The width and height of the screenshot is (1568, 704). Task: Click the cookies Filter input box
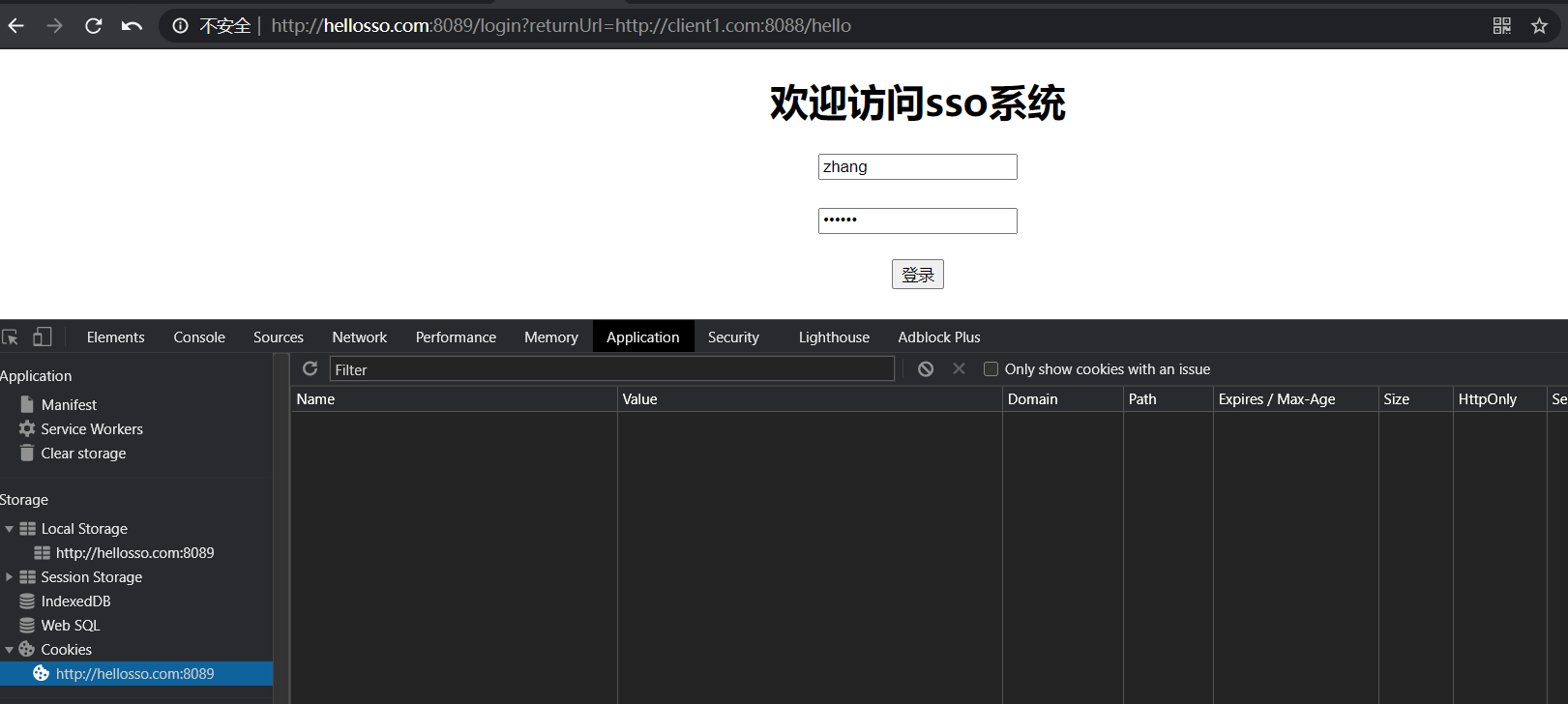612,369
